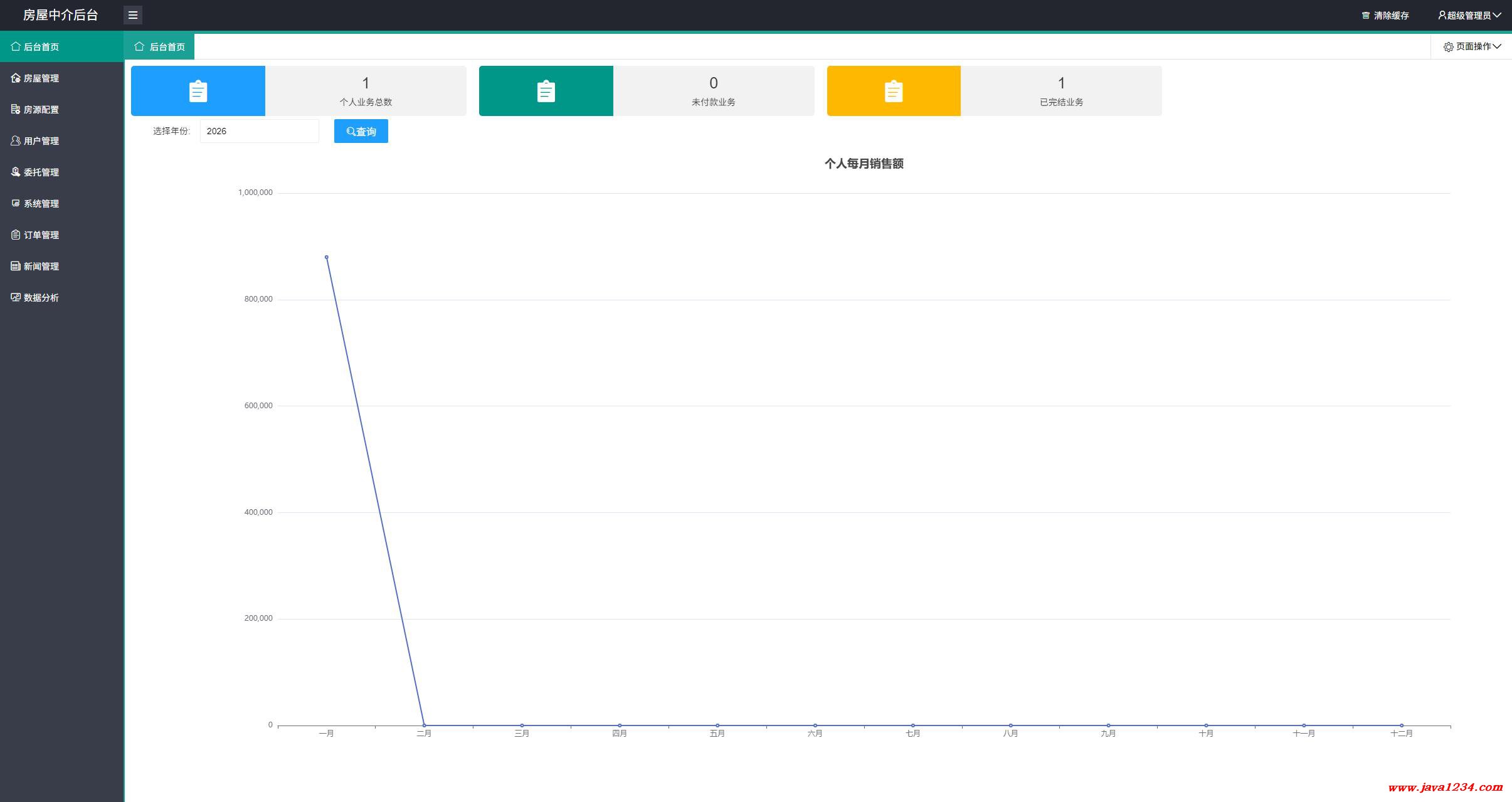Expand the 系统管理 sidebar menu
Screen dimensions: 1512x802
[41, 203]
